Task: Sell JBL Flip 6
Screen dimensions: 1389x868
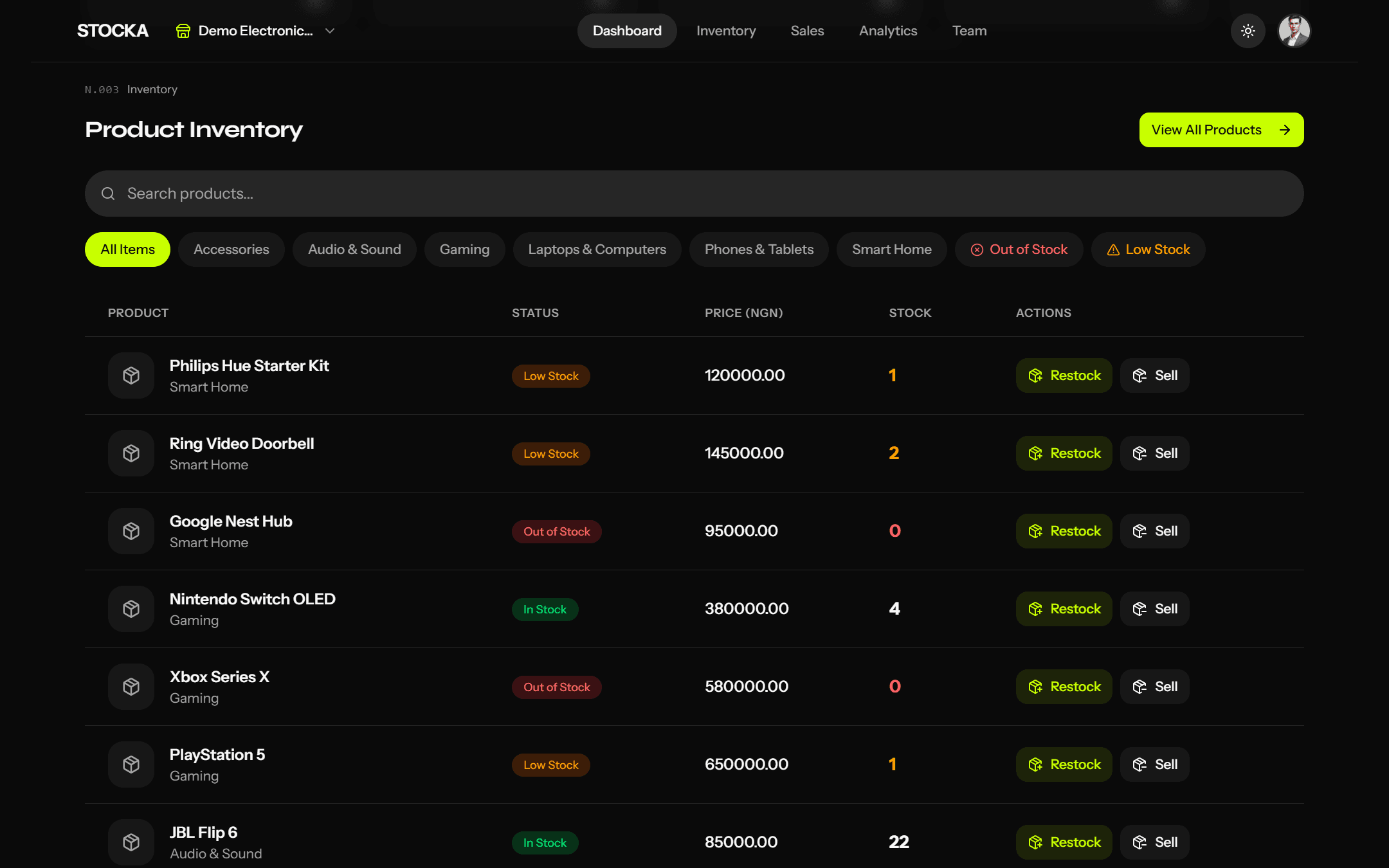Action: pyautogui.click(x=1155, y=842)
